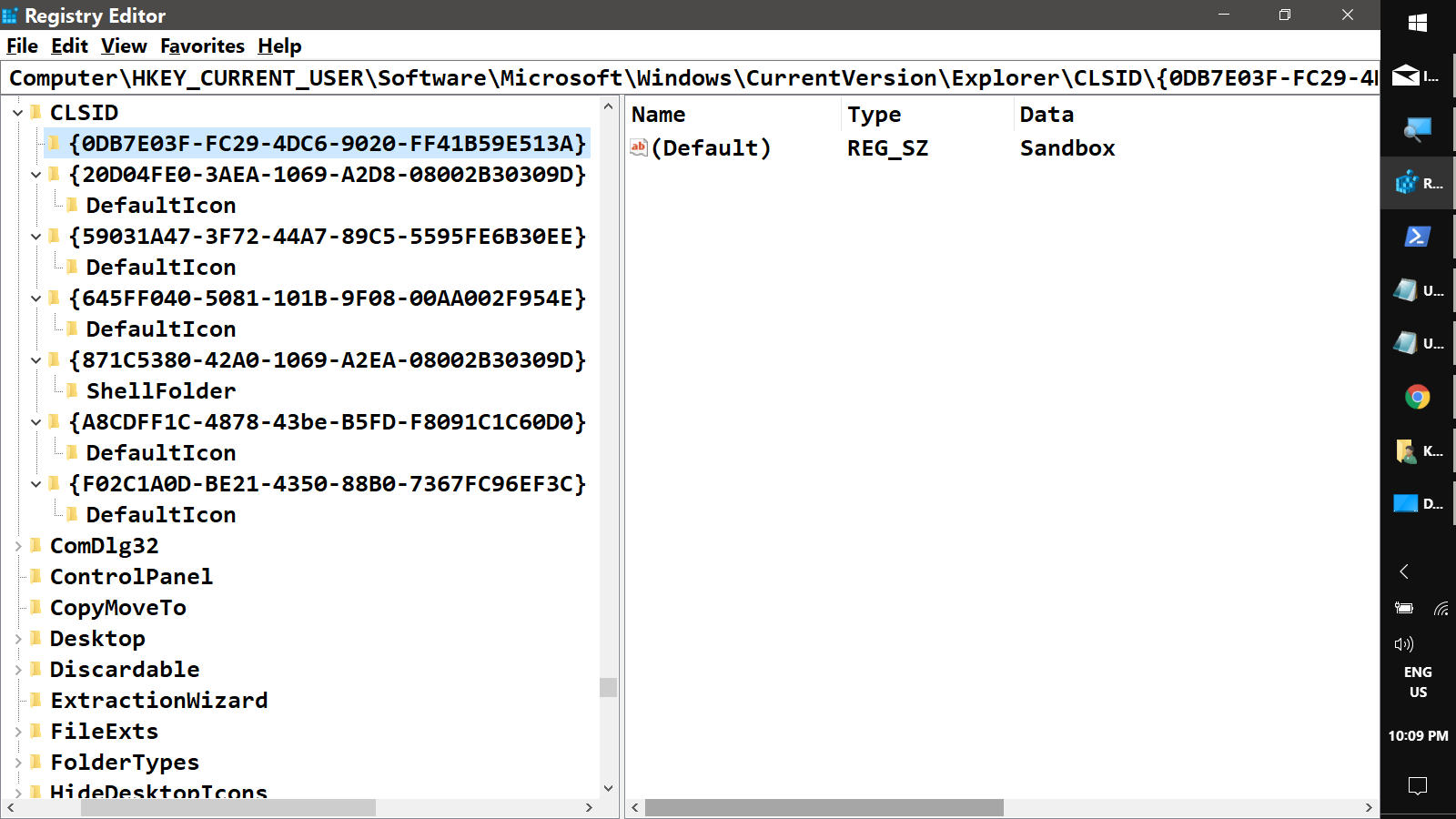Open the View menu
Viewport: 1456px width, 819px height.
coord(124,46)
